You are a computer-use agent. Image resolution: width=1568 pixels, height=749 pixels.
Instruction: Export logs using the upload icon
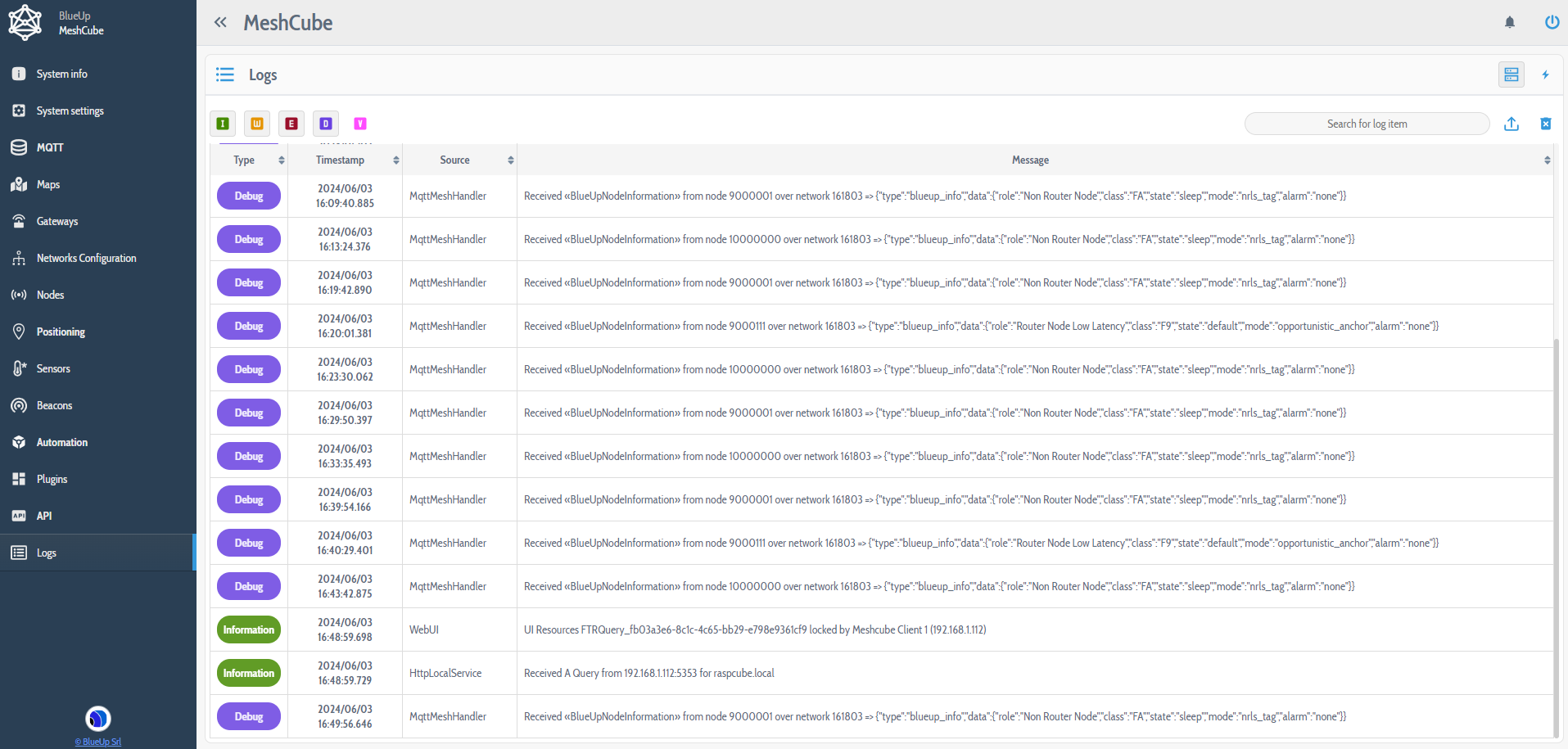(1512, 124)
